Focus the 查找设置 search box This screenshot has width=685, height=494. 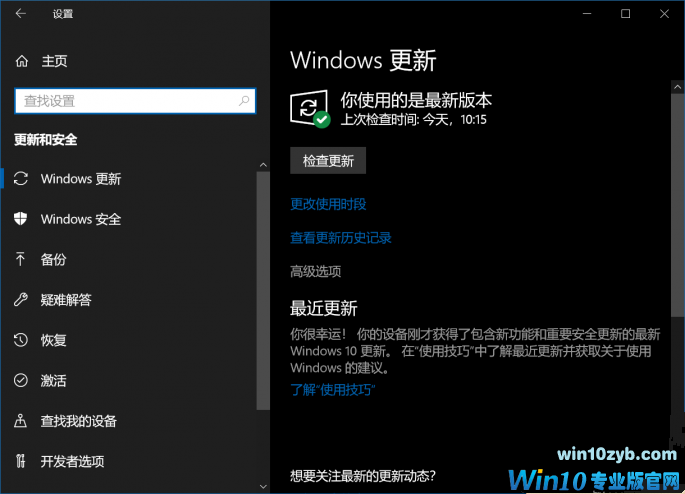[135, 101]
